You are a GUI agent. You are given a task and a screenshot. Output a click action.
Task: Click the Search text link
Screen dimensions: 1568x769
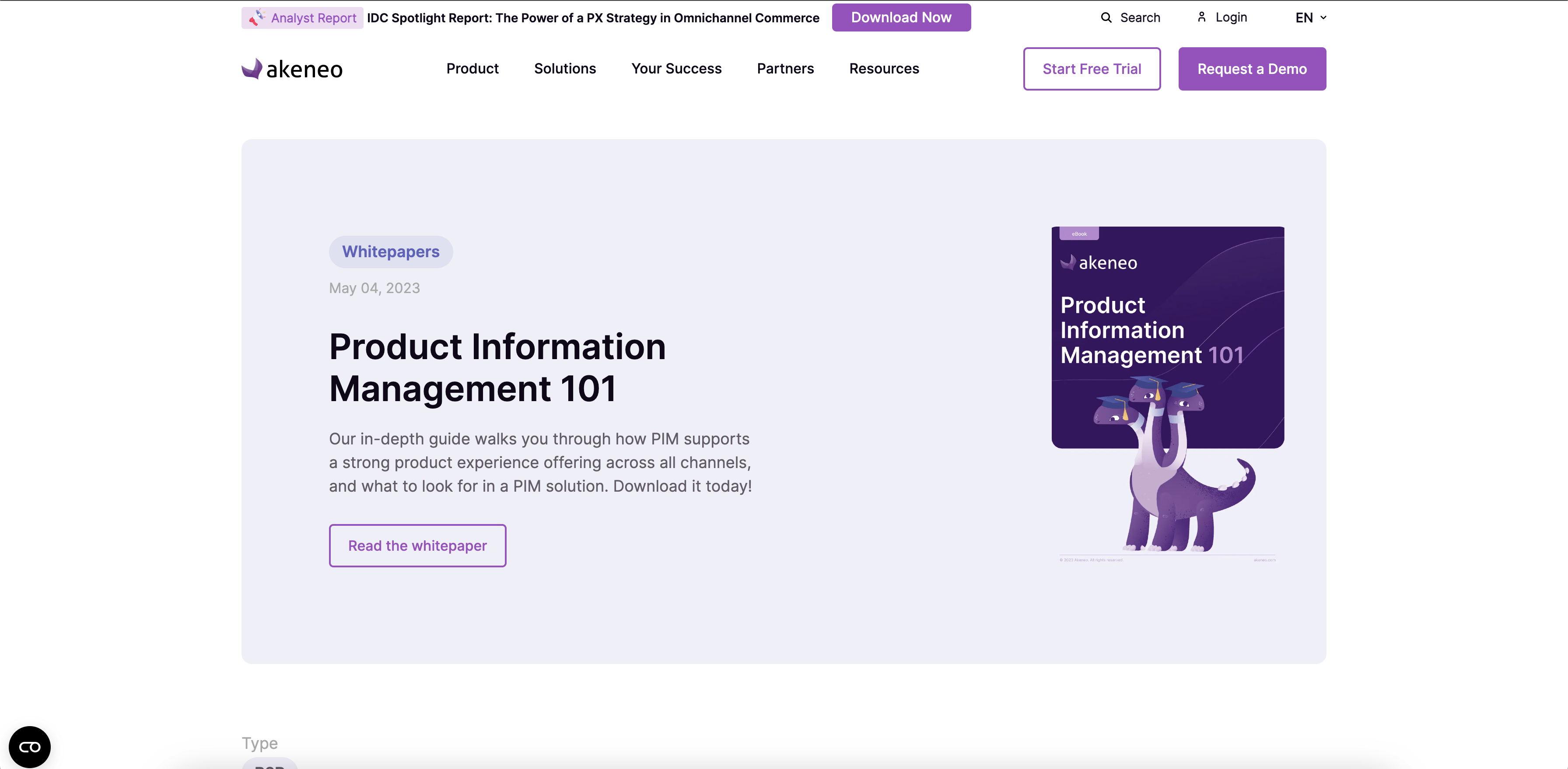pos(1140,17)
